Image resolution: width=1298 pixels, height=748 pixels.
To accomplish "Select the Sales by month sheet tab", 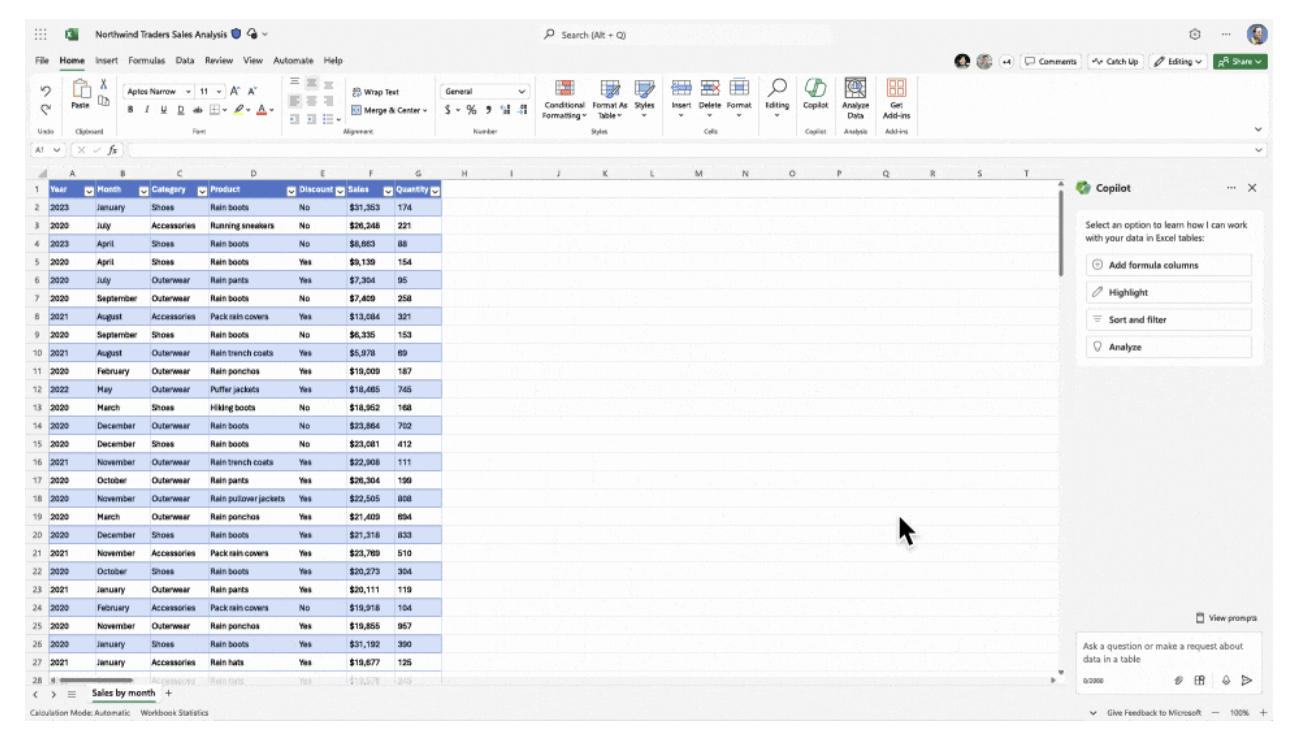I will [123, 693].
